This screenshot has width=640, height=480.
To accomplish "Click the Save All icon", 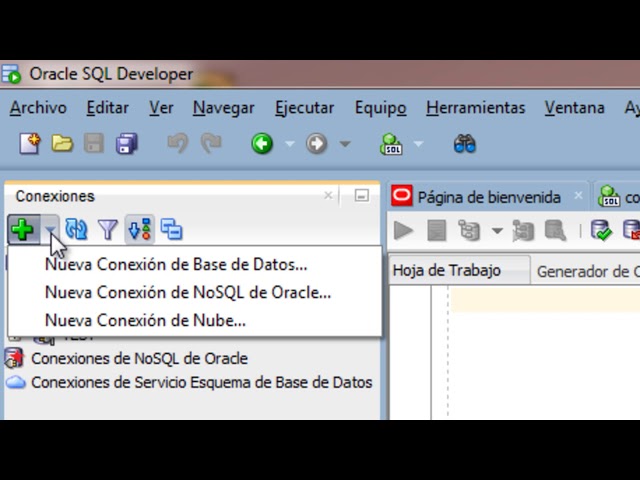I will coord(127,143).
